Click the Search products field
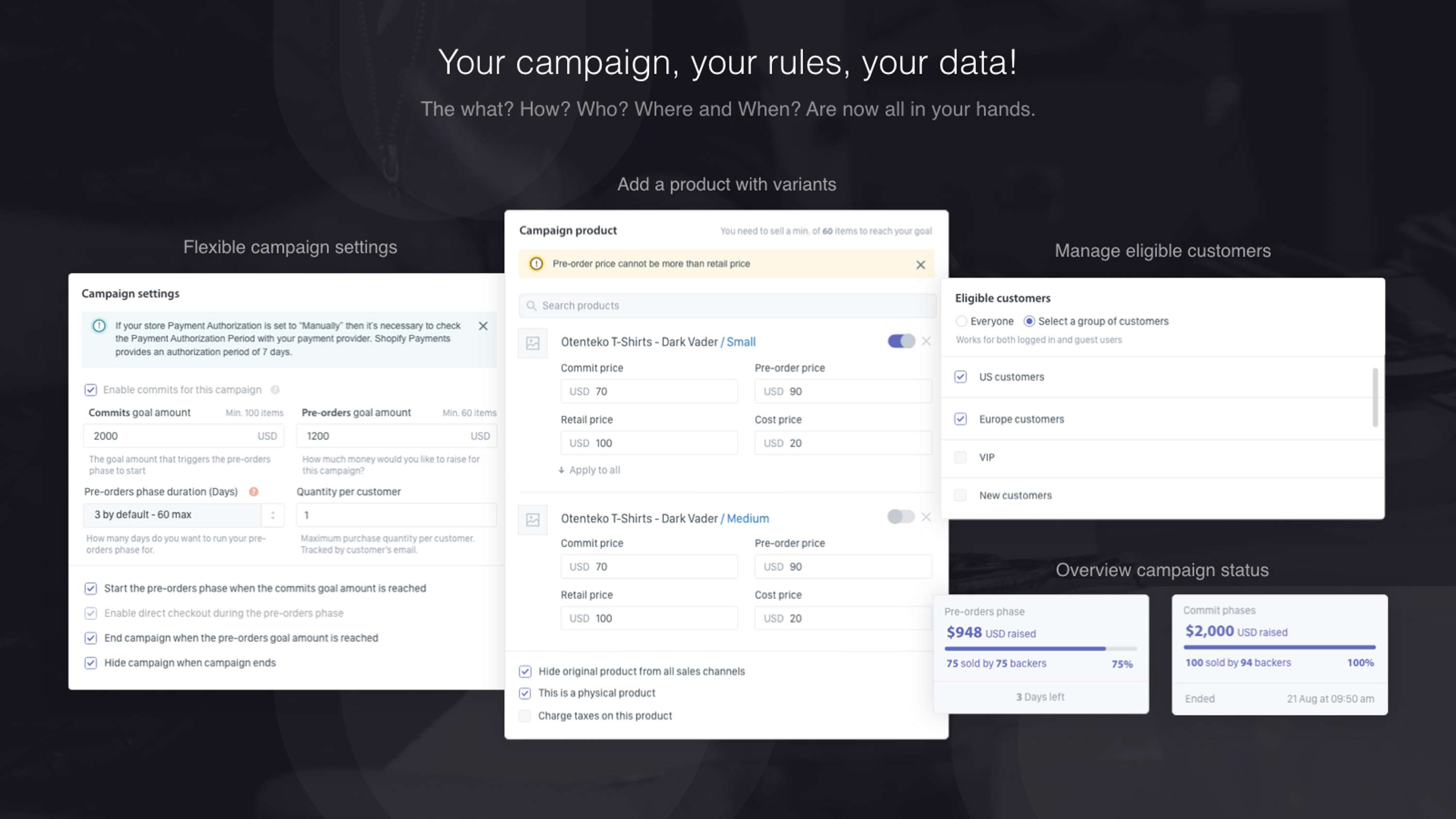1456x819 pixels. [x=727, y=306]
